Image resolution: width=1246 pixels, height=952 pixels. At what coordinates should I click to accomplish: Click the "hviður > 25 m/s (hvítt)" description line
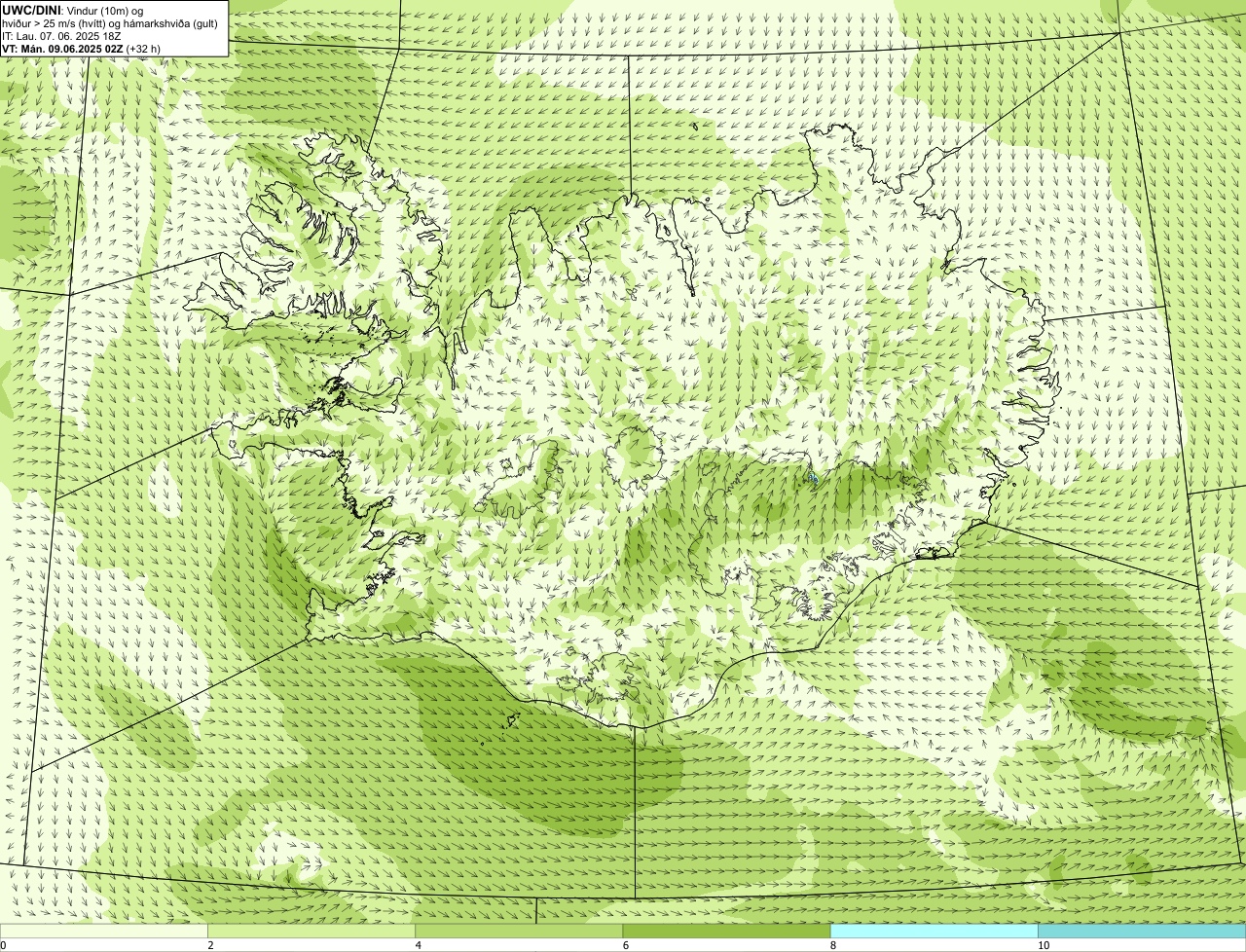click(x=110, y=22)
